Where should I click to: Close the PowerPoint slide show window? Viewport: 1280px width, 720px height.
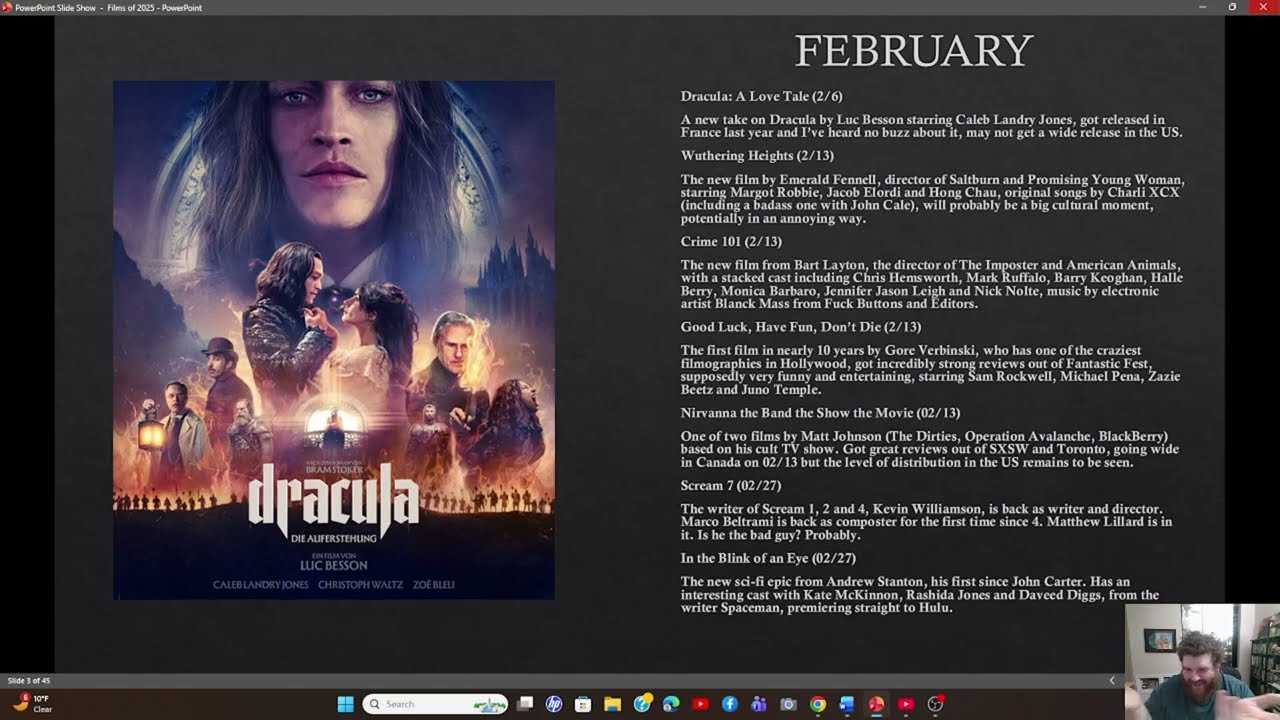pyautogui.click(x=1263, y=7)
